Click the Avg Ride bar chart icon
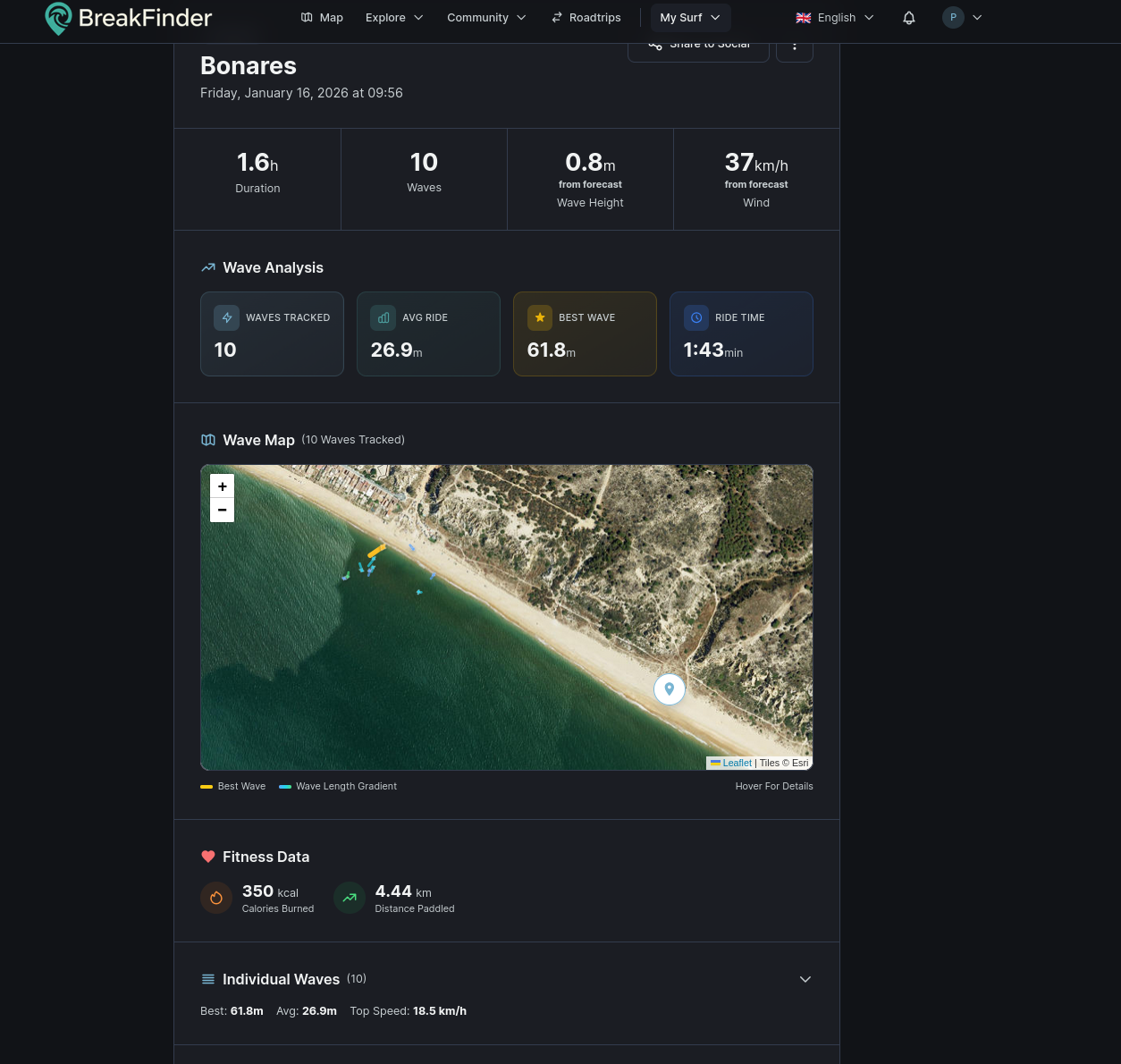This screenshot has height=1064, width=1121. point(383,317)
